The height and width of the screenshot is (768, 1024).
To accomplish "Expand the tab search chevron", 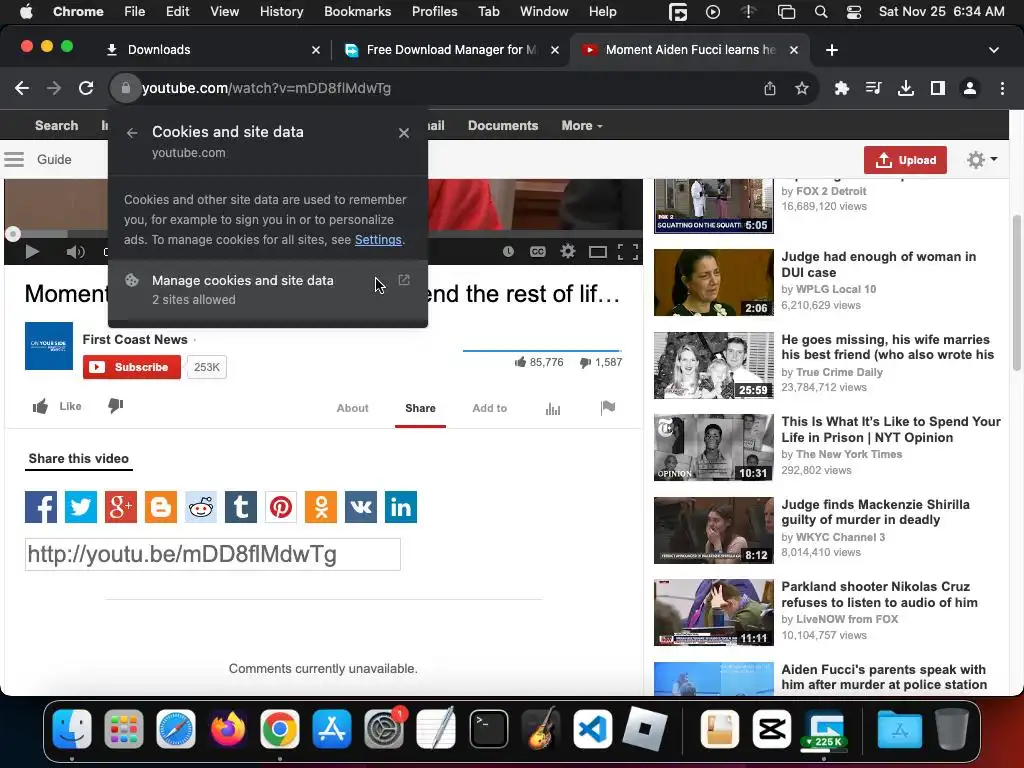I will (x=994, y=50).
